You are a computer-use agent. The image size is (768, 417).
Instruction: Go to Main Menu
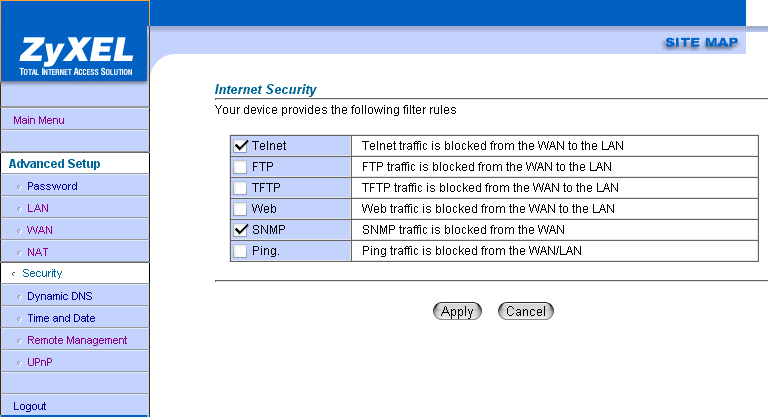tap(39, 120)
